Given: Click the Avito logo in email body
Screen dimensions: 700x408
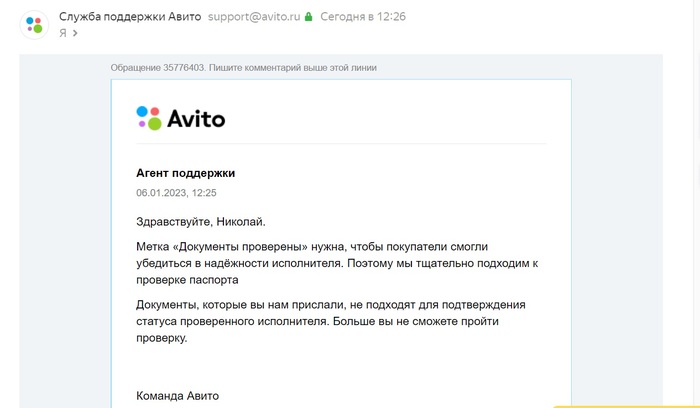Looking at the screenshot, I should (x=181, y=118).
